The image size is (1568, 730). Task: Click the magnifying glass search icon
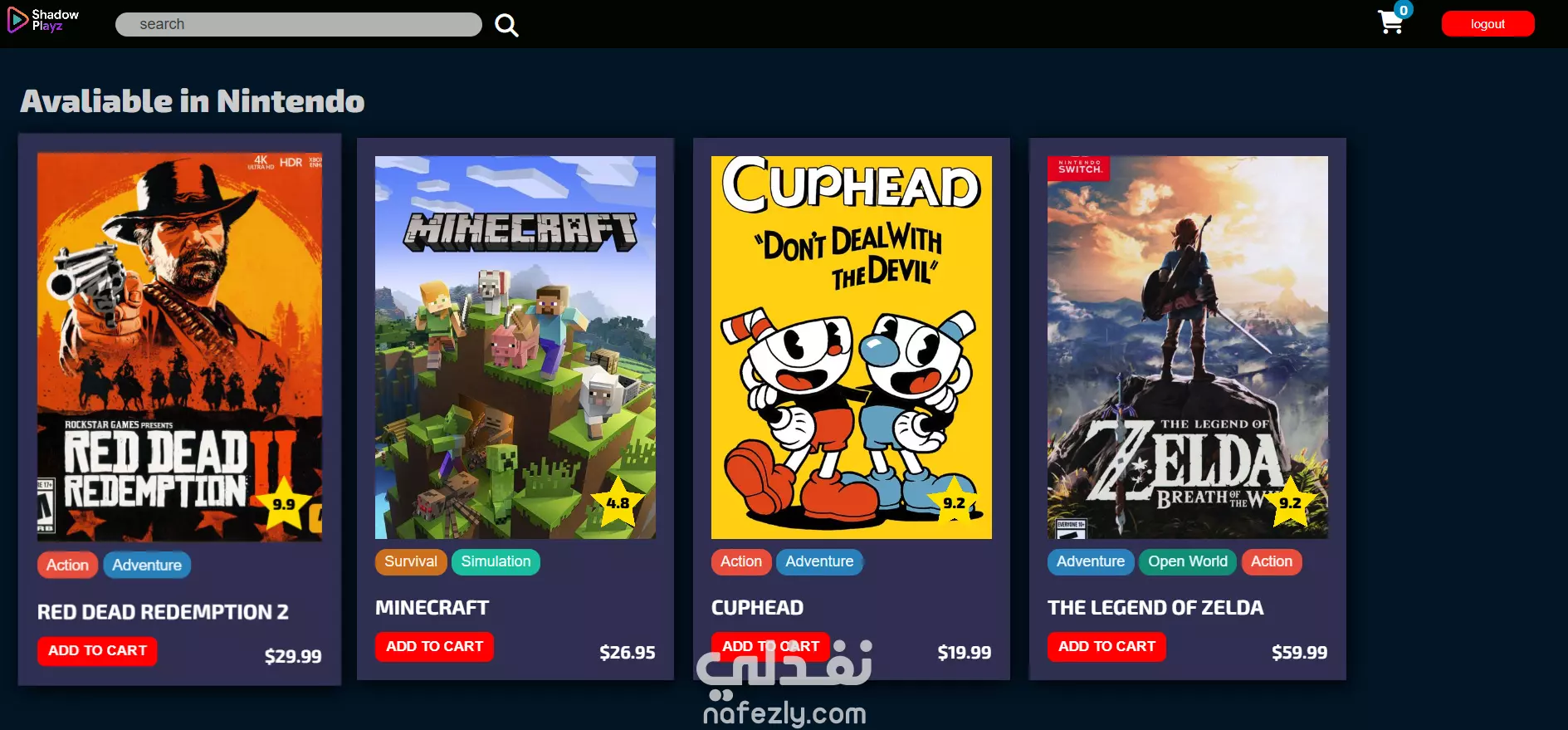coord(506,25)
